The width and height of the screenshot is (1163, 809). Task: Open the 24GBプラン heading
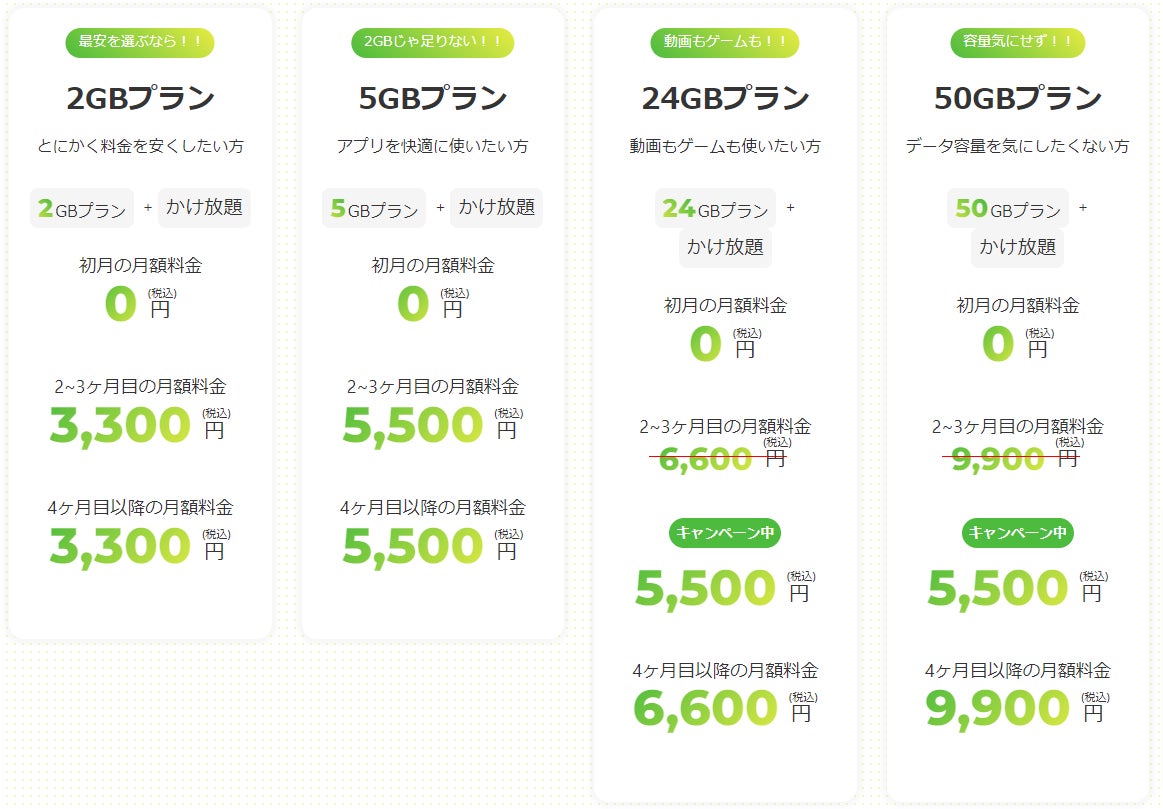pos(725,99)
